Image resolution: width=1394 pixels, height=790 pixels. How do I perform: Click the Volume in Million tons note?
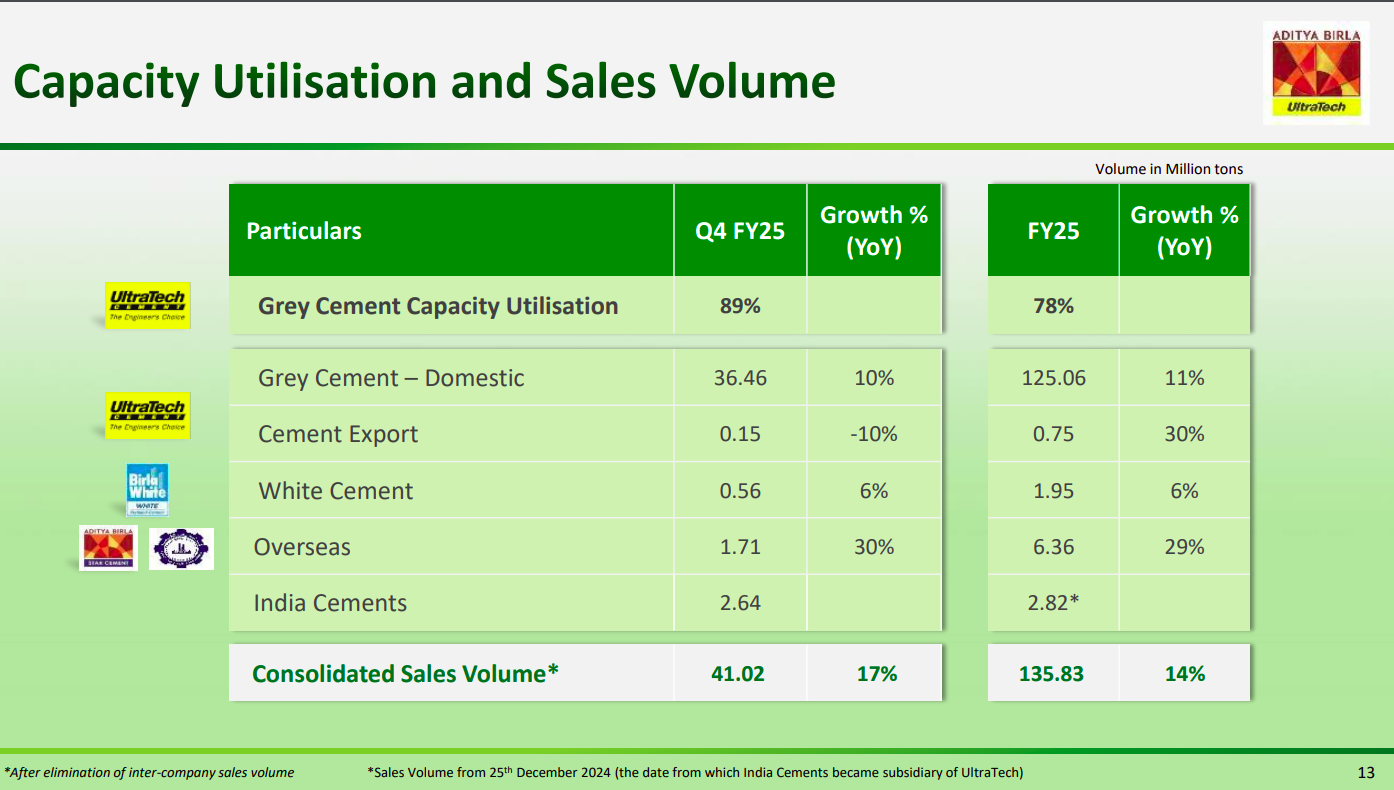pos(1169,169)
